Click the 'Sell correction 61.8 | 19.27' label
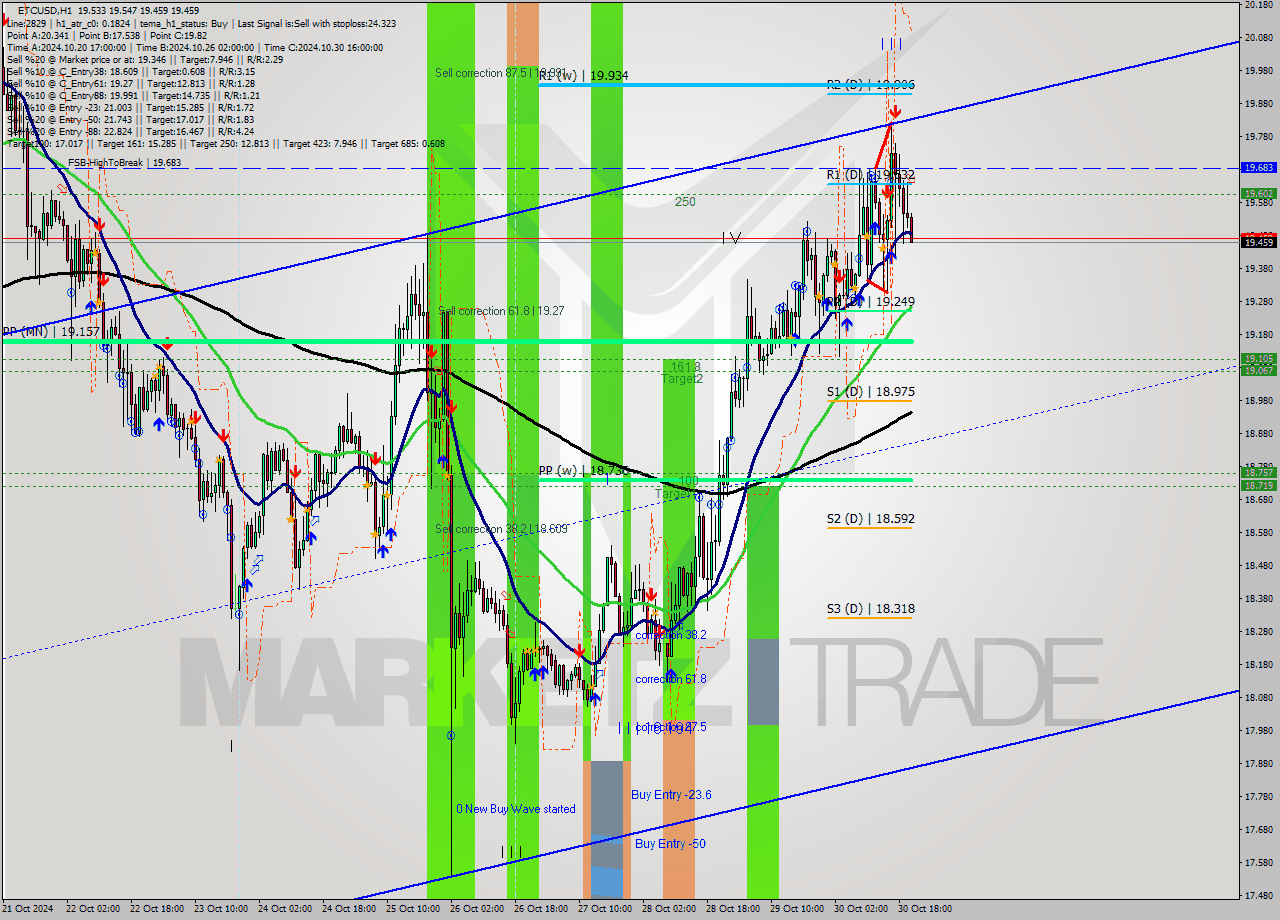Screen dimensions: 1280x920 click(x=501, y=311)
